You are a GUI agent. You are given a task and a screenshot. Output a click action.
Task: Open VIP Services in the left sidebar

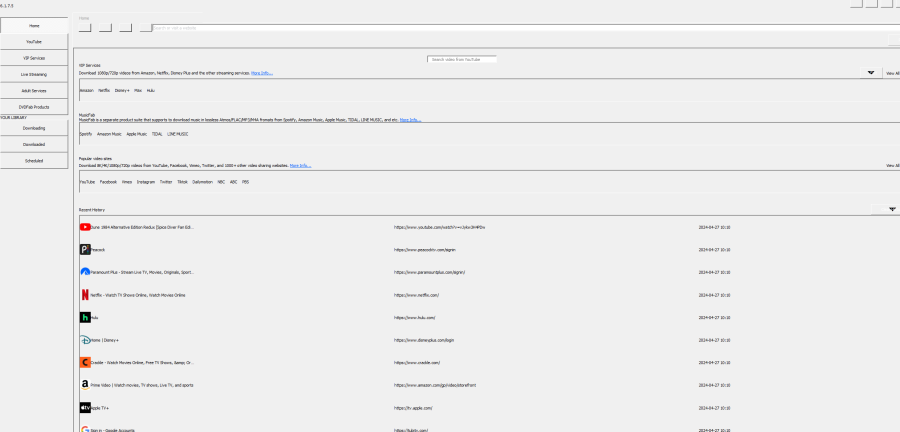coord(34,58)
